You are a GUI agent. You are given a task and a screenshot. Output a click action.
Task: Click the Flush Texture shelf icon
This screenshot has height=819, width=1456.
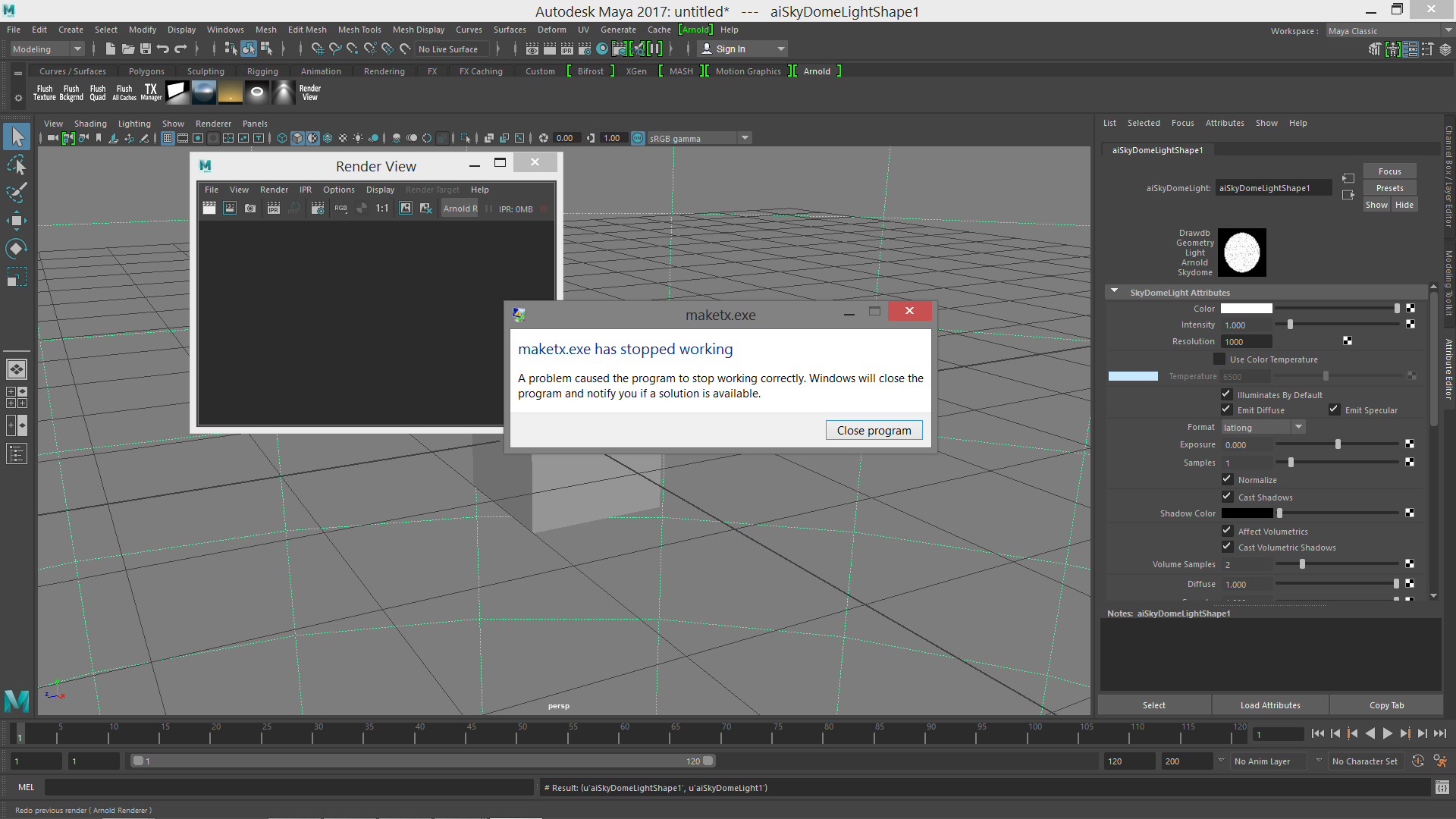pos(44,93)
